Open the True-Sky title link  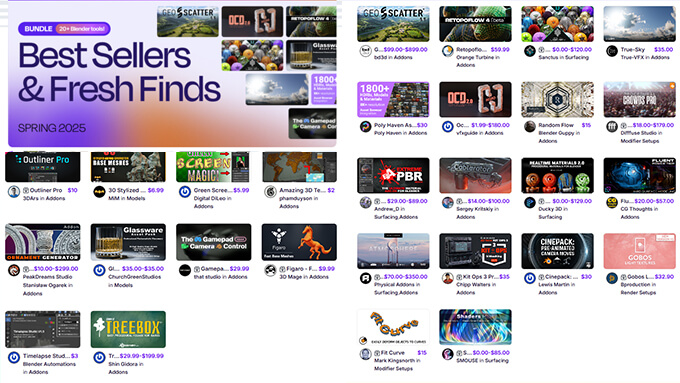tap(633, 49)
